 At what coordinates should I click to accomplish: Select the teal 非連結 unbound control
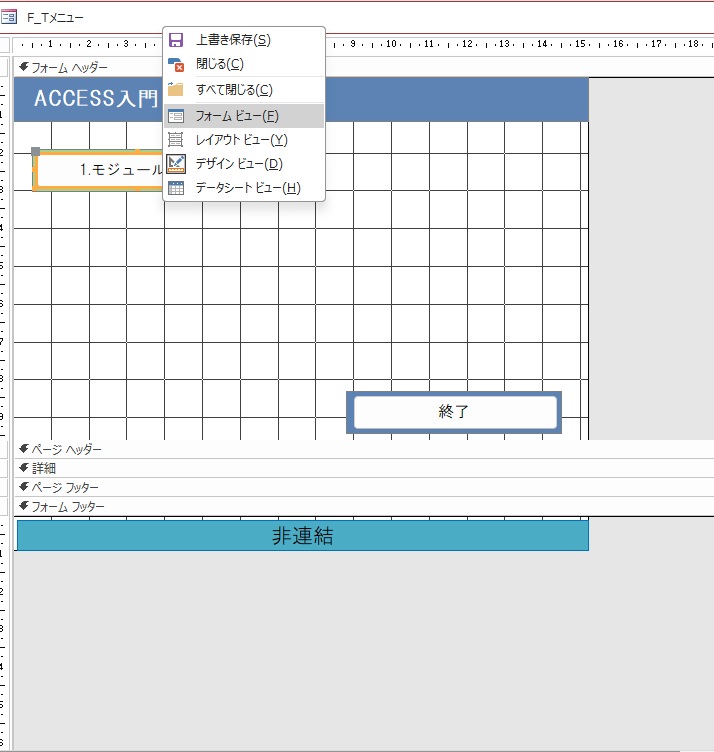pyautogui.click(x=302, y=536)
